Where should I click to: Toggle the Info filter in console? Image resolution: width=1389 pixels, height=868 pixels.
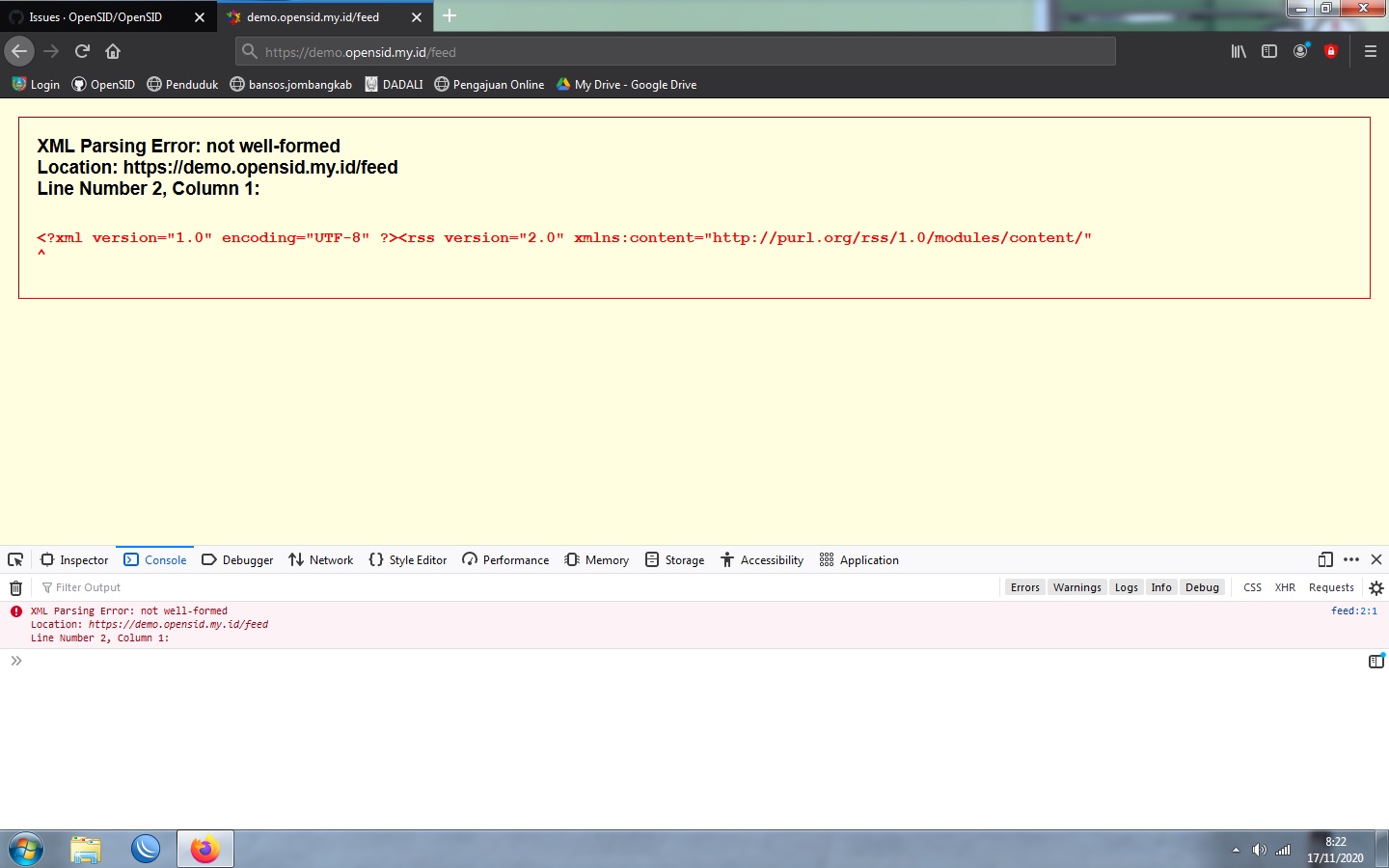[x=1161, y=587]
